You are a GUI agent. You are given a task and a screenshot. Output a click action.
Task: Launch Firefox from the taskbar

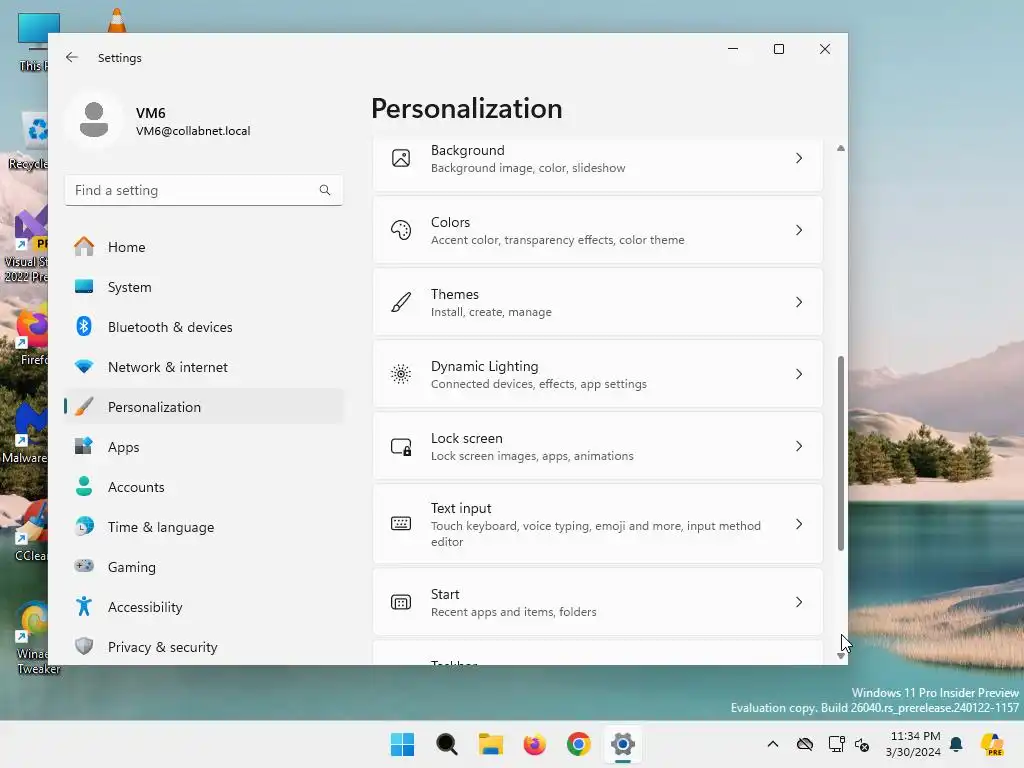click(x=534, y=744)
